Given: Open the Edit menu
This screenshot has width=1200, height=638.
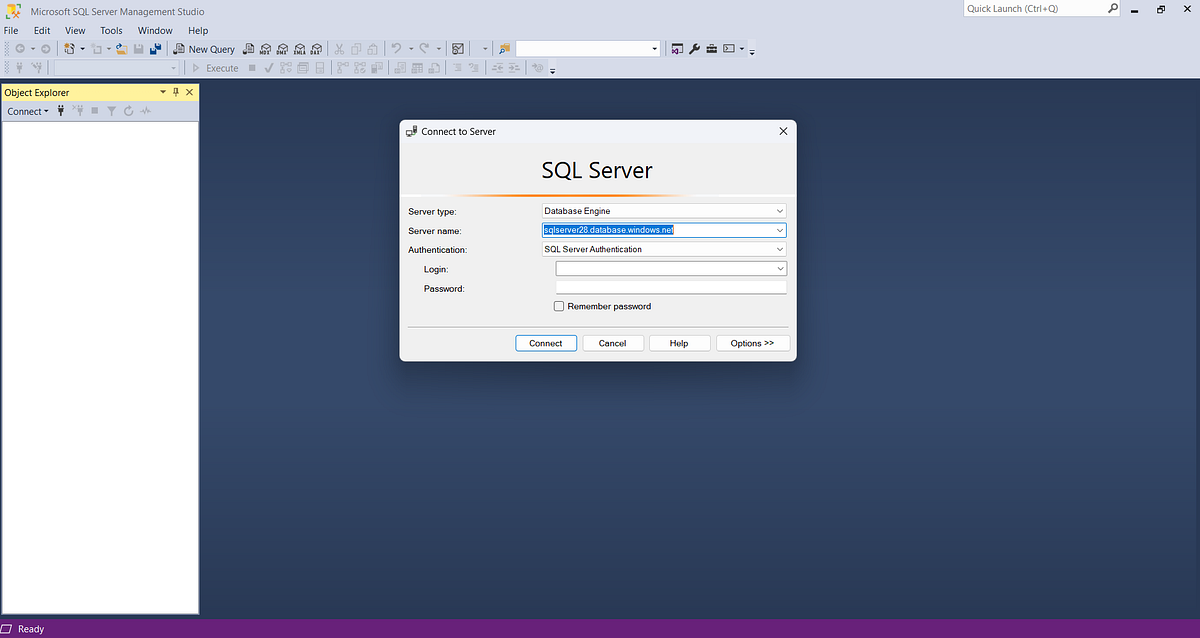Looking at the screenshot, I should (x=42, y=30).
